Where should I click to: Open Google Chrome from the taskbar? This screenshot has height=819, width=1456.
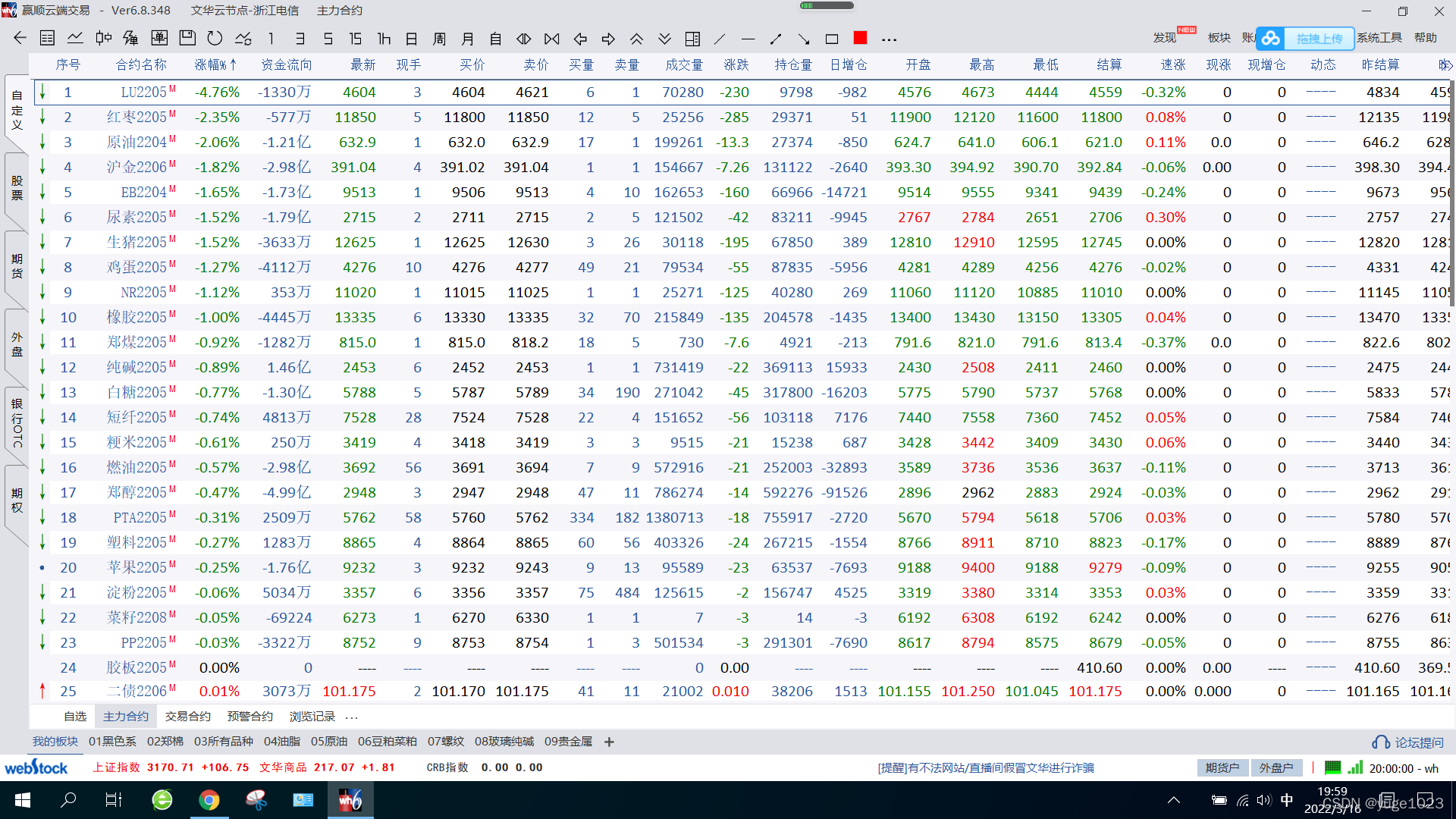pyautogui.click(x=209, y=800)
